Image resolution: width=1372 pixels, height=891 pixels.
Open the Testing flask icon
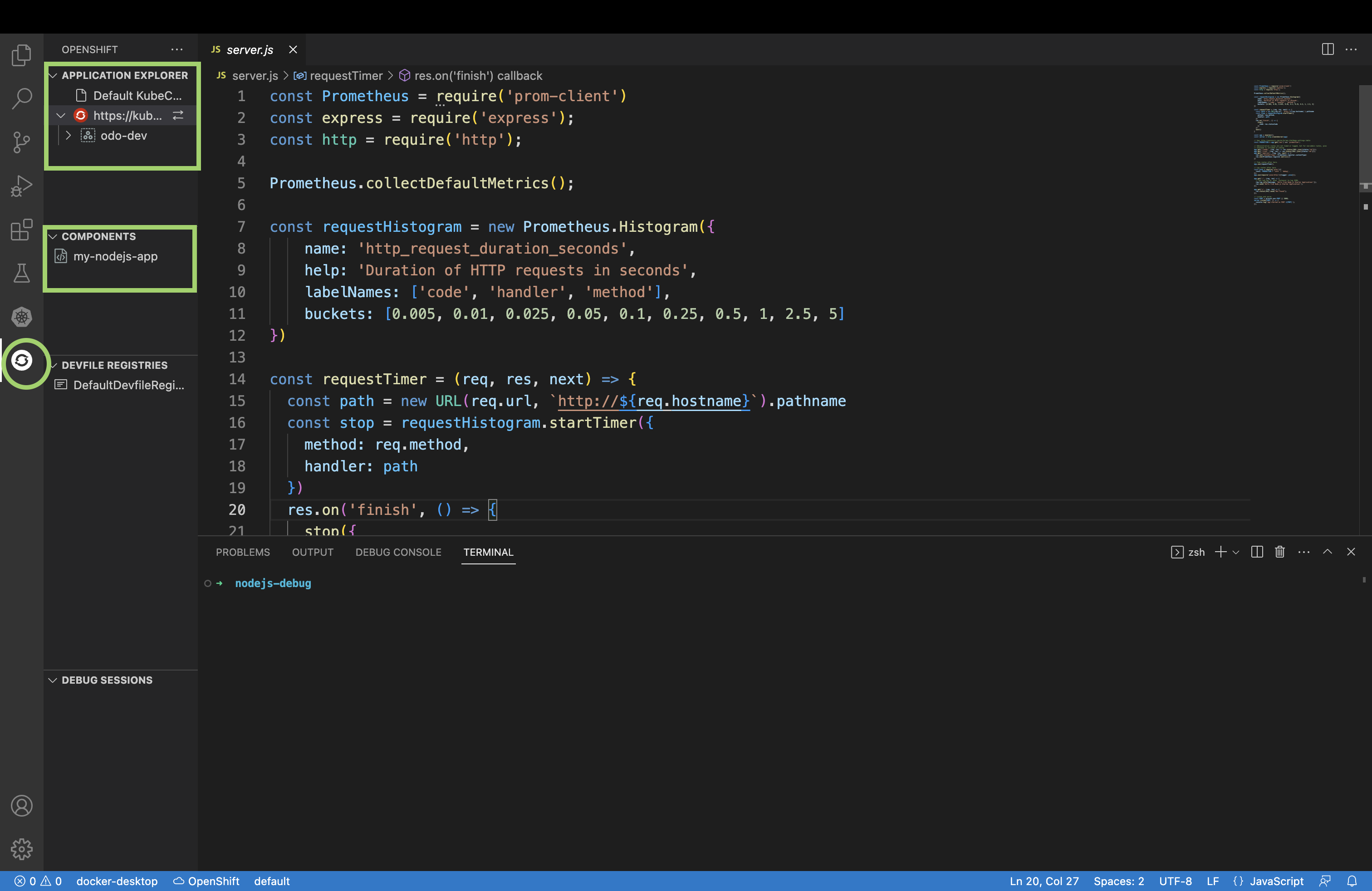pos(21,273)
